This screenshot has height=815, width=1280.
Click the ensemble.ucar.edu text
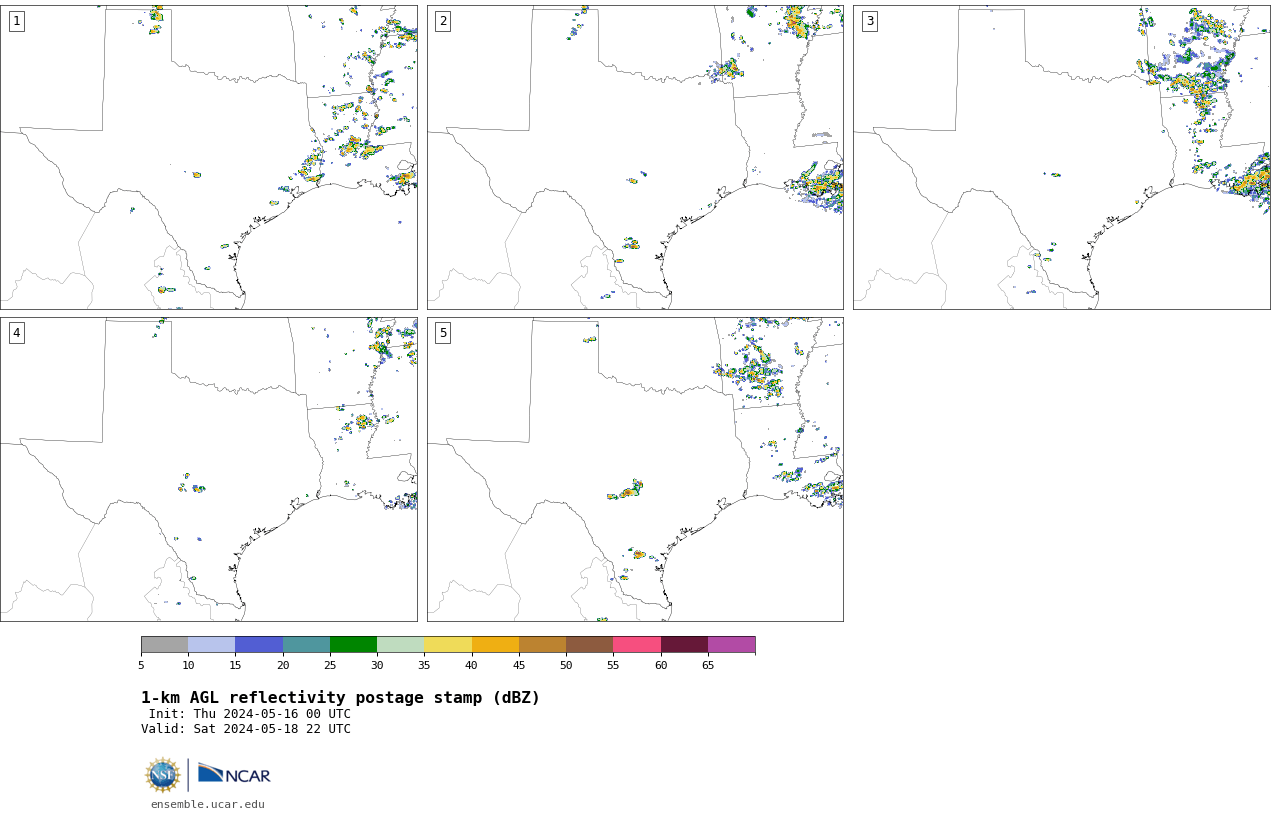pyautogui.click(x=208, y=804)
